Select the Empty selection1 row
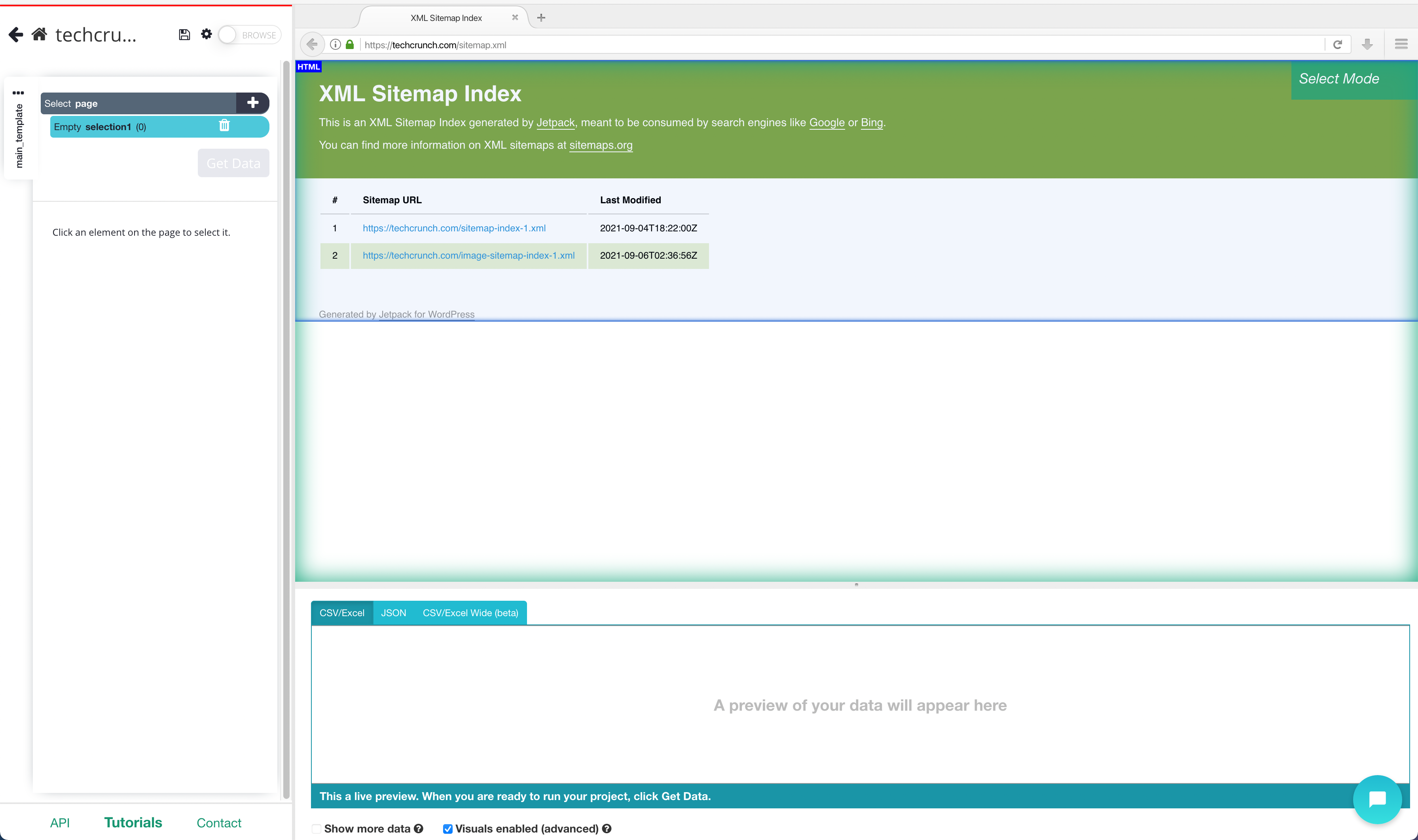The width and height of the screenshot is (1418, 840). pos(159,127)
